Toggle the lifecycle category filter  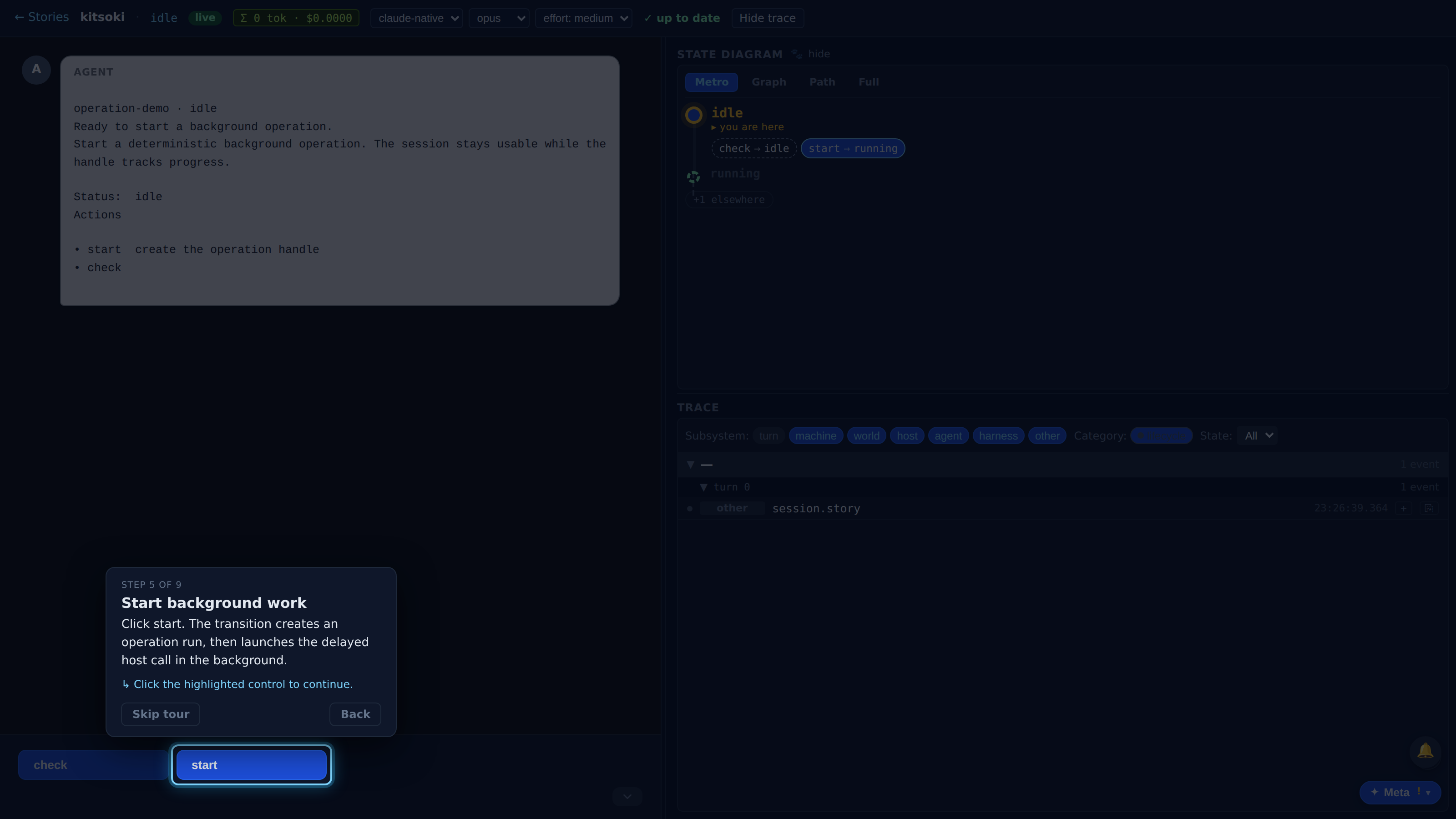click(1161, 436)
